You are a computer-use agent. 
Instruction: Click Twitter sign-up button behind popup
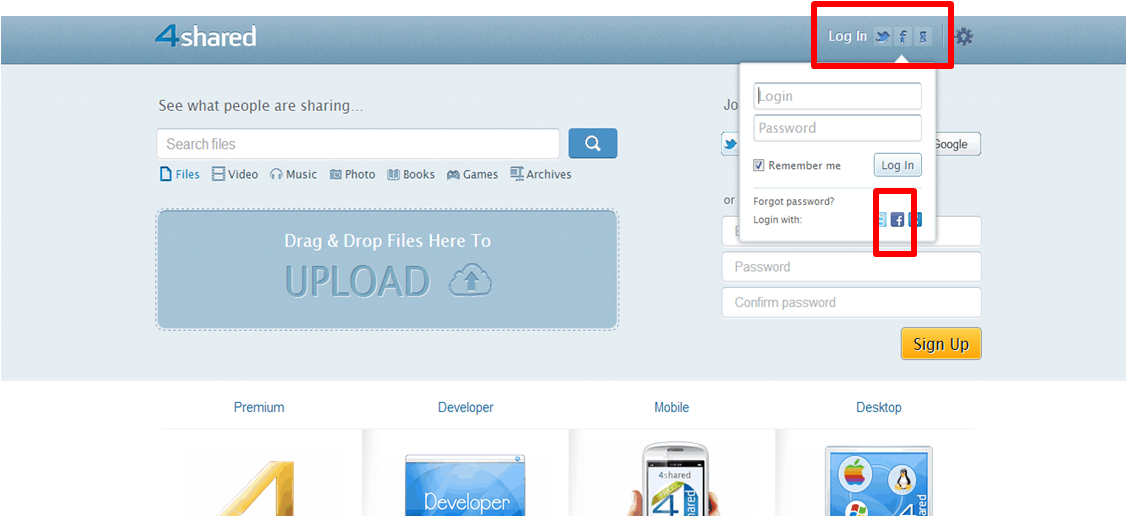730,144
